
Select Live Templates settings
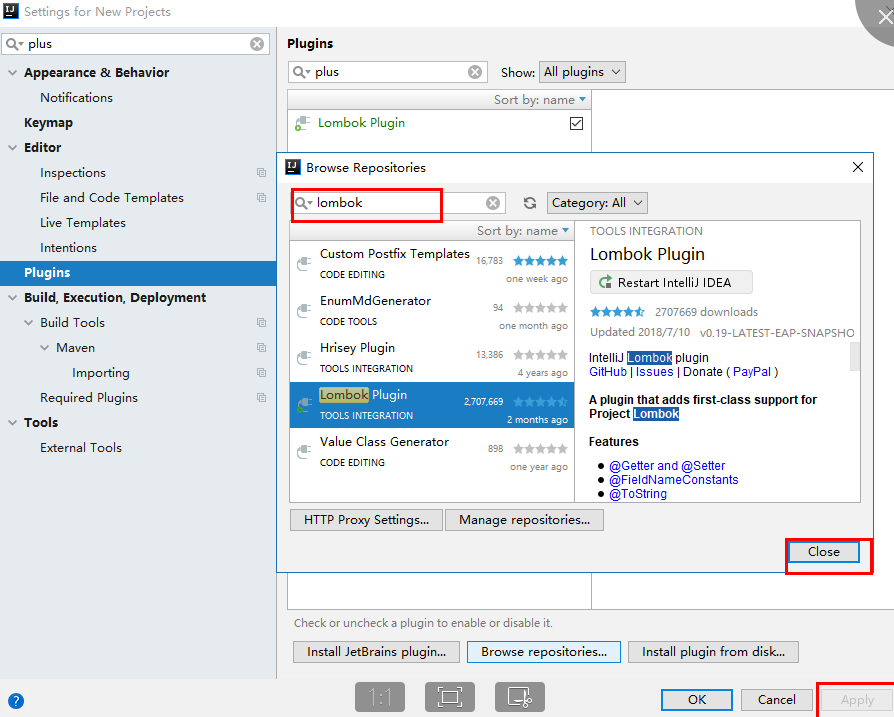(x=83, y=223)
